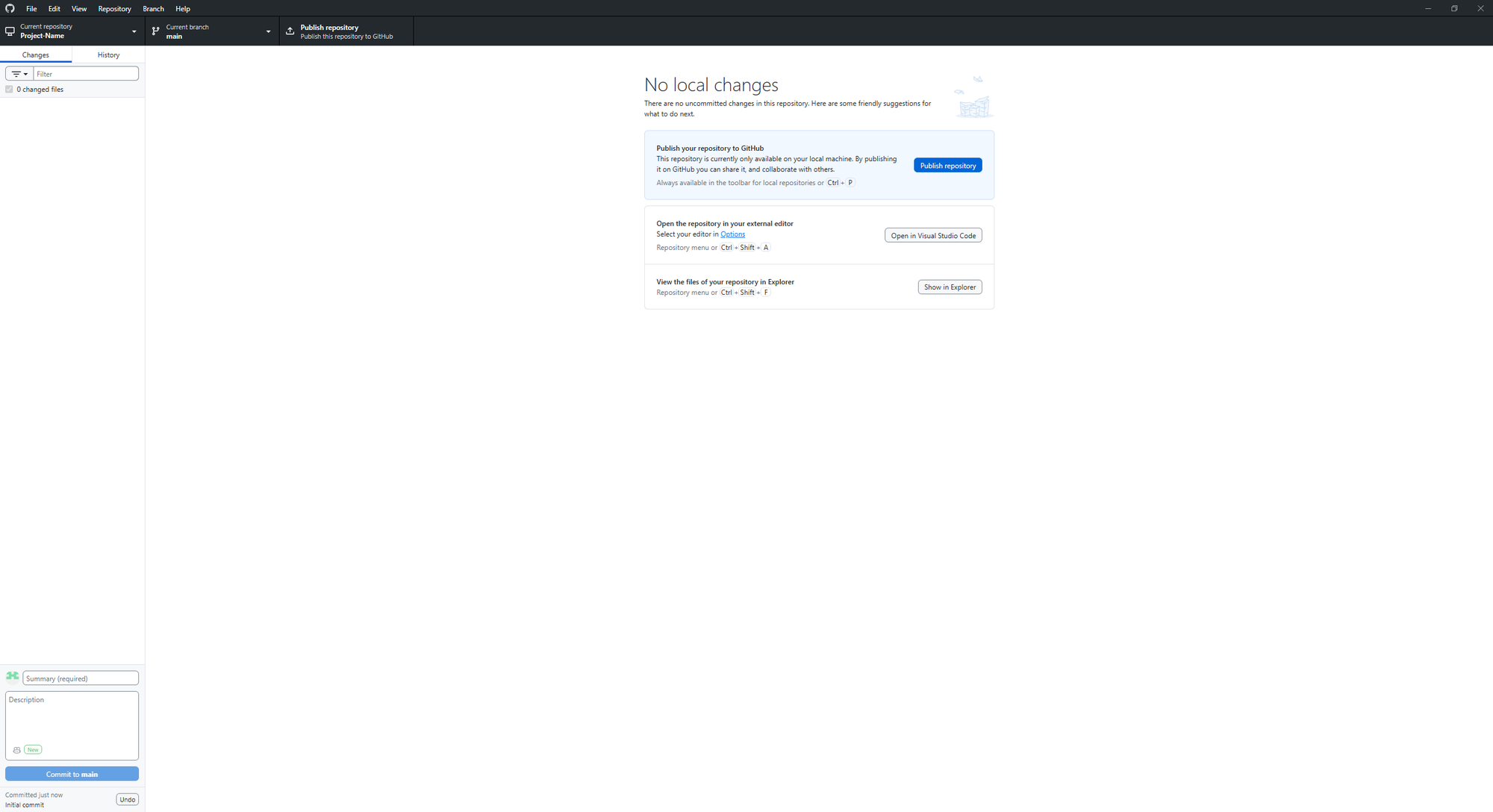Click the user avatar beside the Summary field
This screenshot has height=812, width=1493.
point(12,677)
